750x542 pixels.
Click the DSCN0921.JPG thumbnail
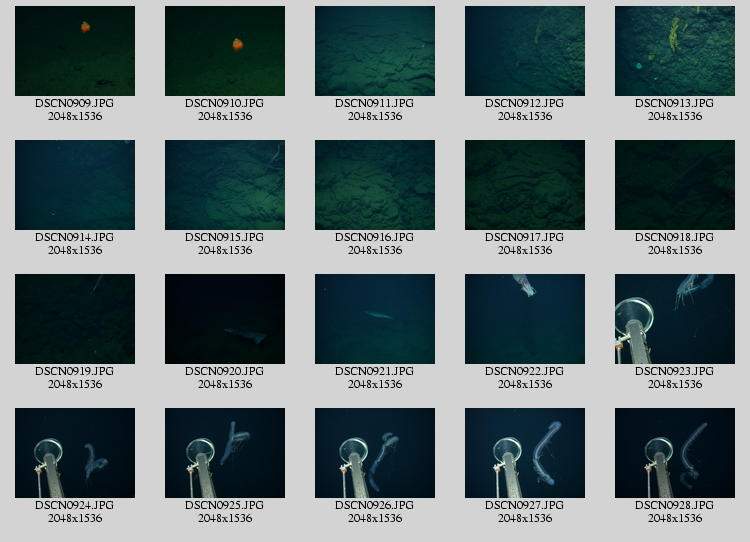(375, 319)
